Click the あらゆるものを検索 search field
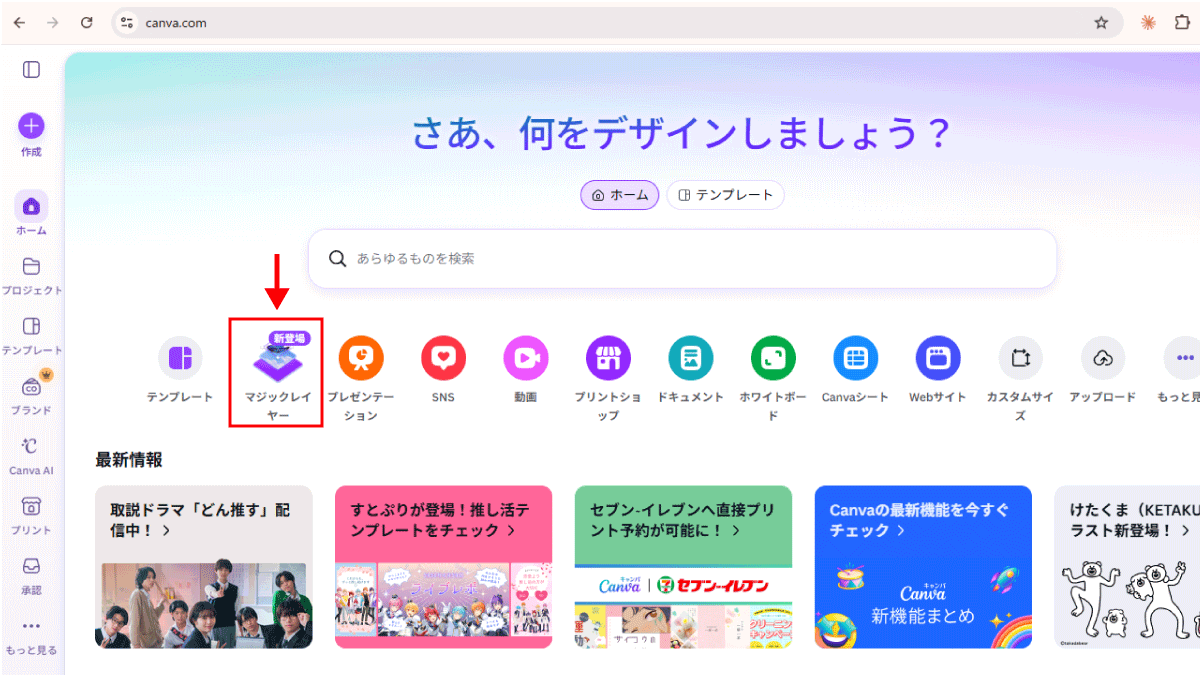The width and height of the screenshot is (1200, 675). pos(682,259)
